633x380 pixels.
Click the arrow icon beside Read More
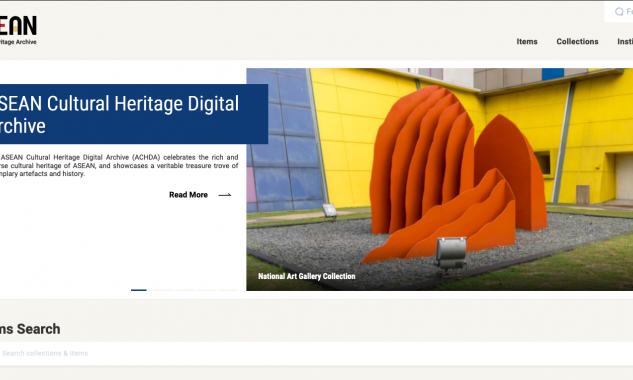tap(224, 195)
